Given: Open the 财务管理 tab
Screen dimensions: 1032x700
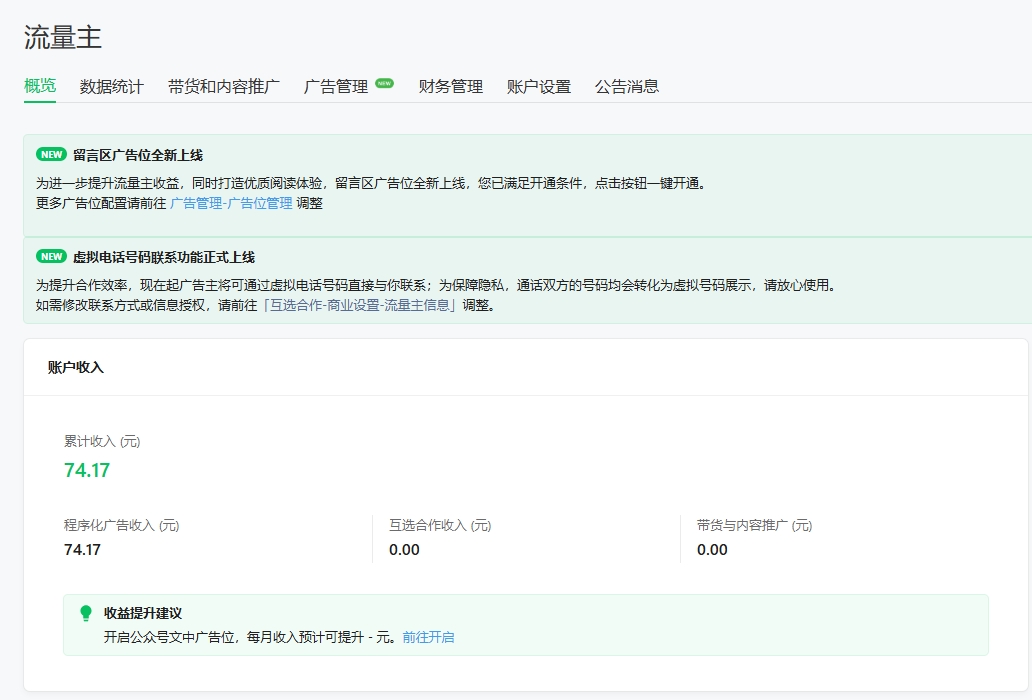Looking at the screenshot, I should [451, 87].
